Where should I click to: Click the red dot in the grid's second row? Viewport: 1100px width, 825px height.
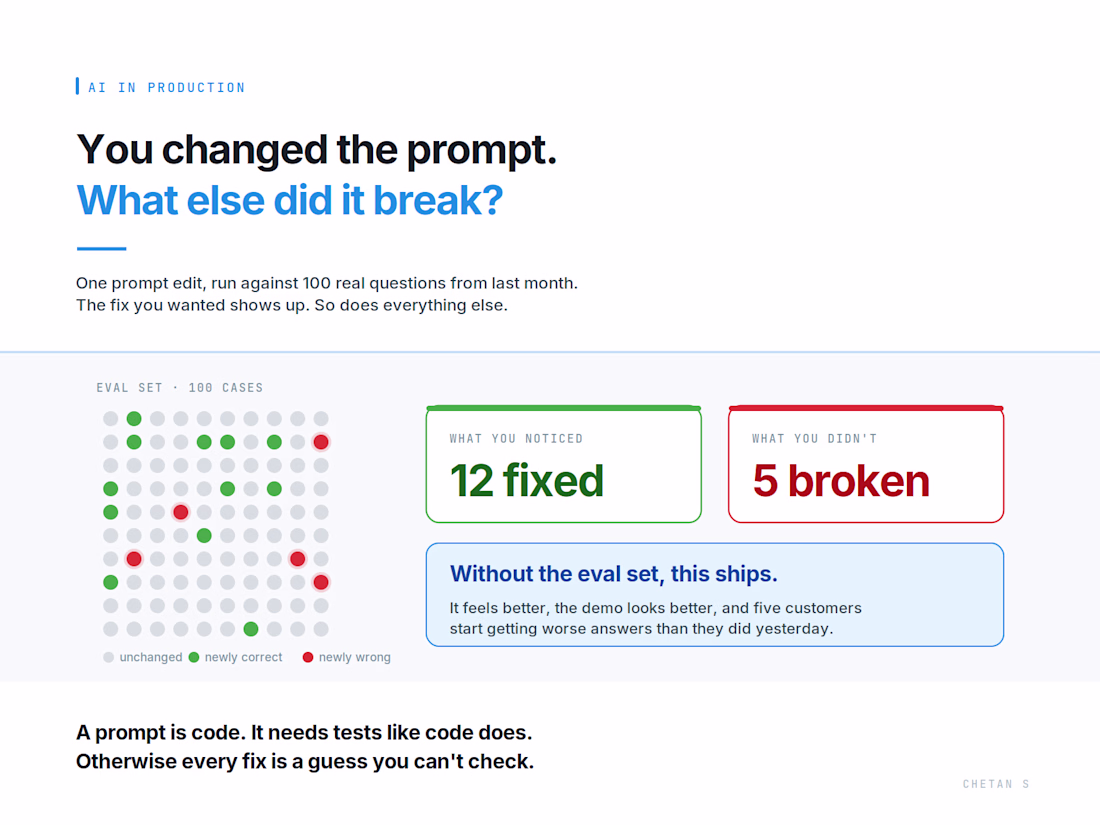pyautogui.click(x=321, y=442)
